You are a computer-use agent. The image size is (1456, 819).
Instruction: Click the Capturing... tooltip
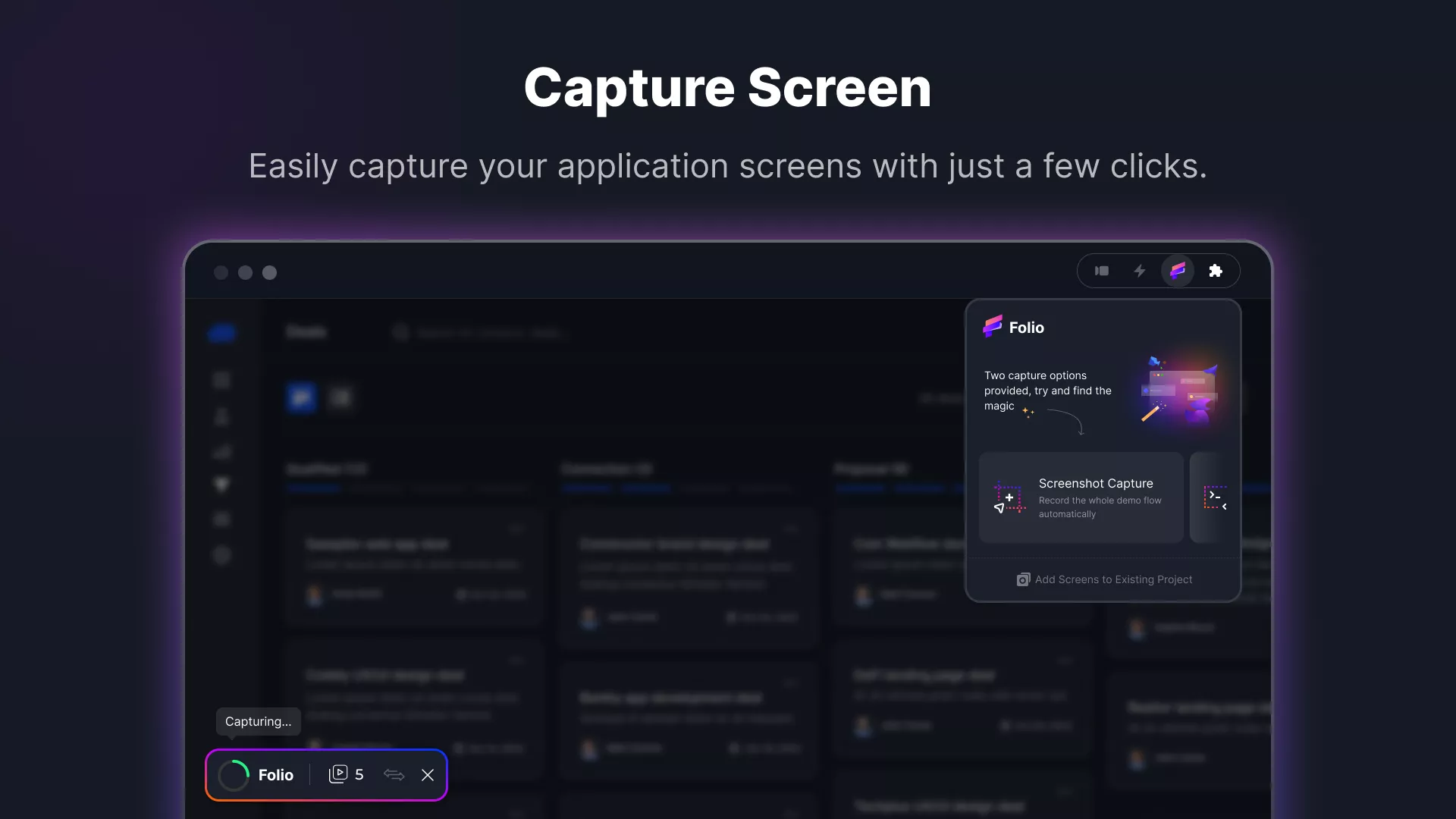click(x=258, y=721)
